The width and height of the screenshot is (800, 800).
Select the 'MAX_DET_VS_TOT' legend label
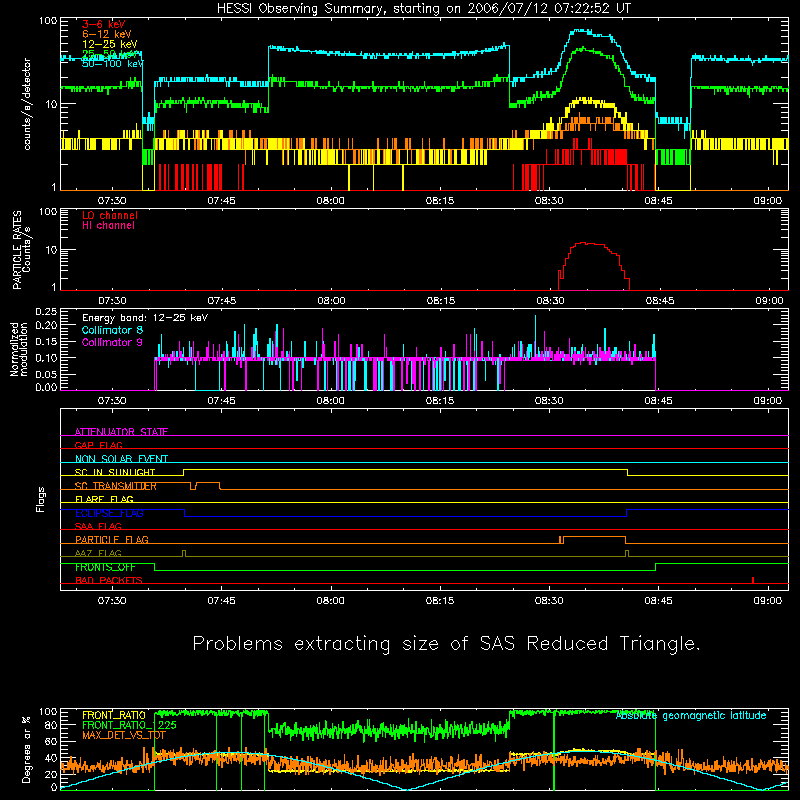124,735
